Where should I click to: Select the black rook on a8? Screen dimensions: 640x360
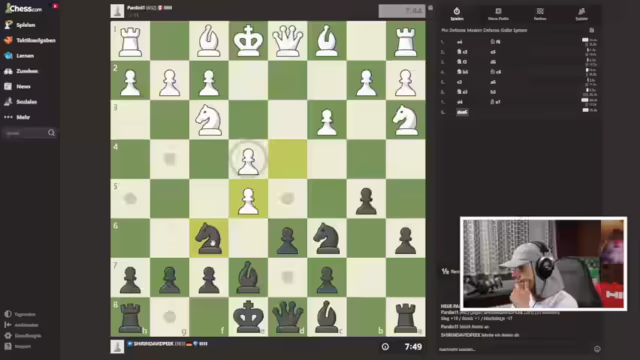pyautogui.click(x=406, y=317)
